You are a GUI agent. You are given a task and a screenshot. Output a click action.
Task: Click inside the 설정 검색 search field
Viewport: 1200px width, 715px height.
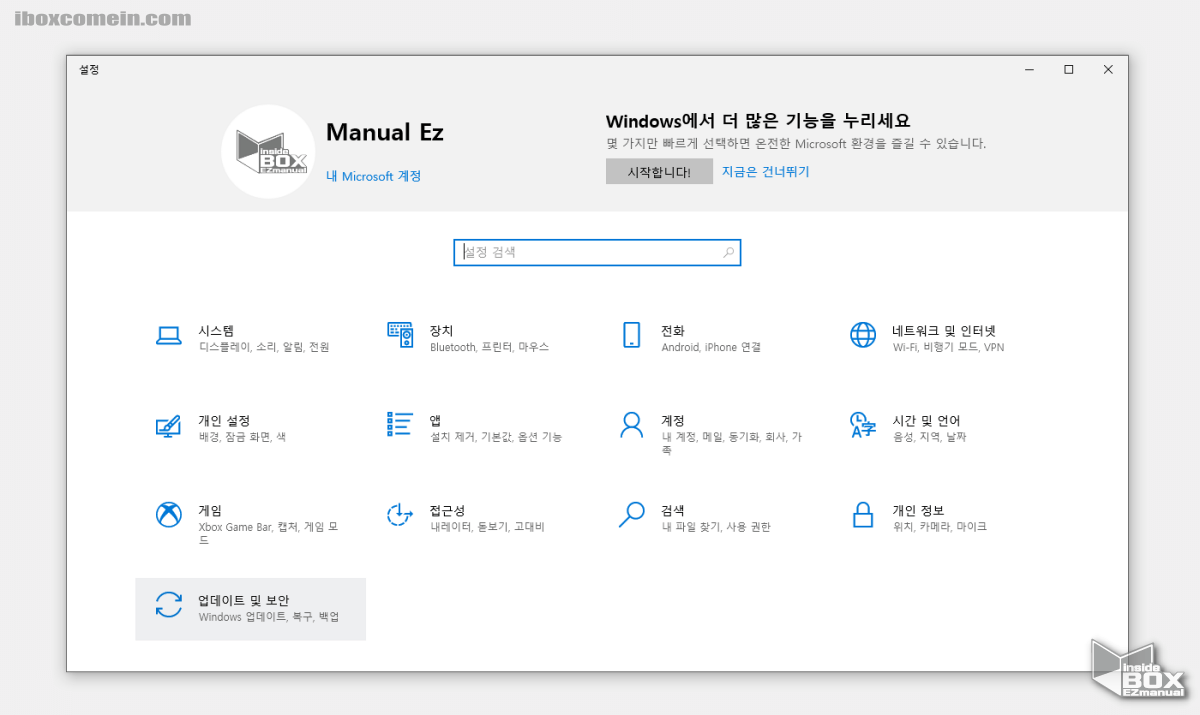560,252
